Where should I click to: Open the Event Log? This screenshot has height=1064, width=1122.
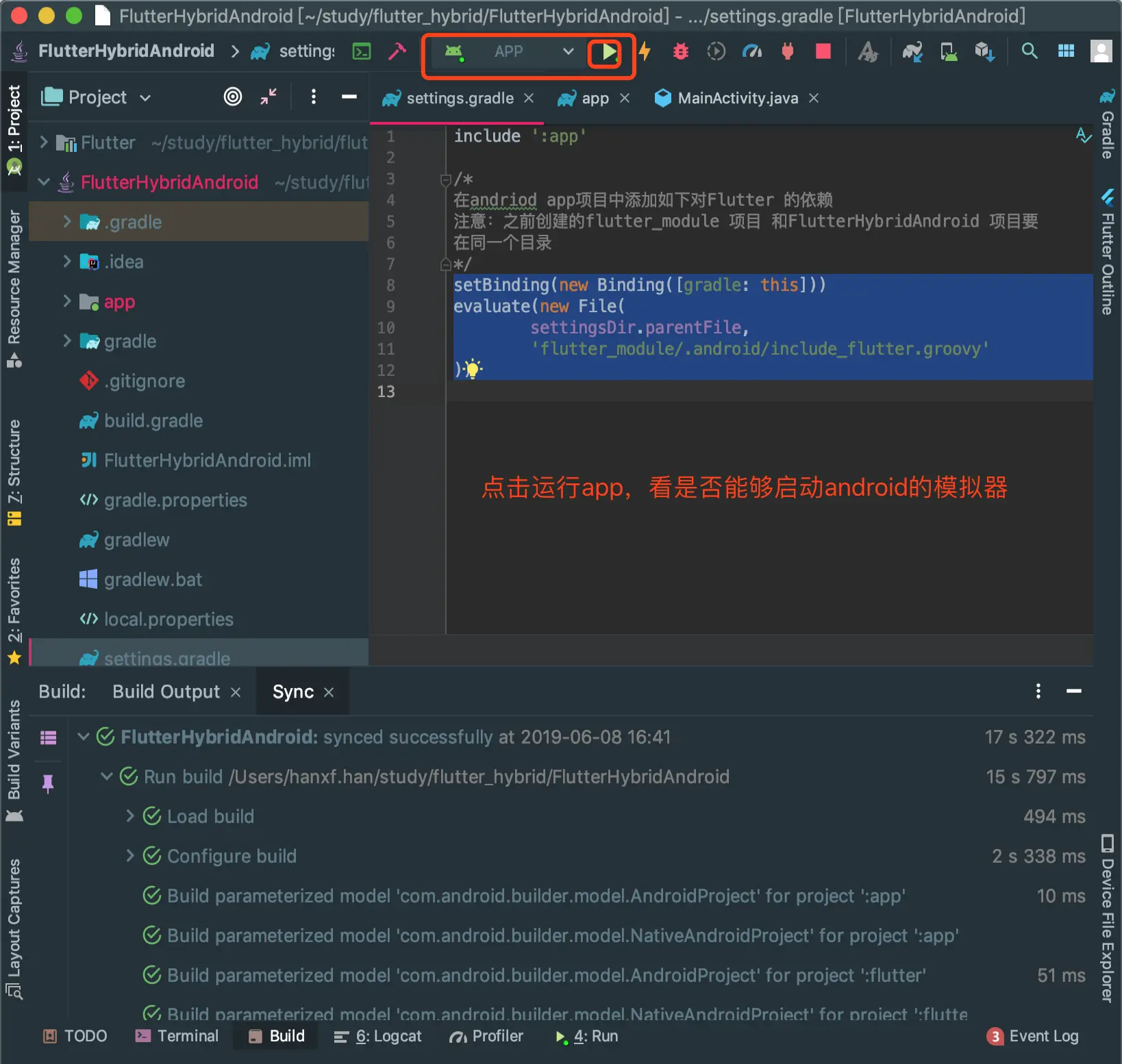coord(1033,1036)
